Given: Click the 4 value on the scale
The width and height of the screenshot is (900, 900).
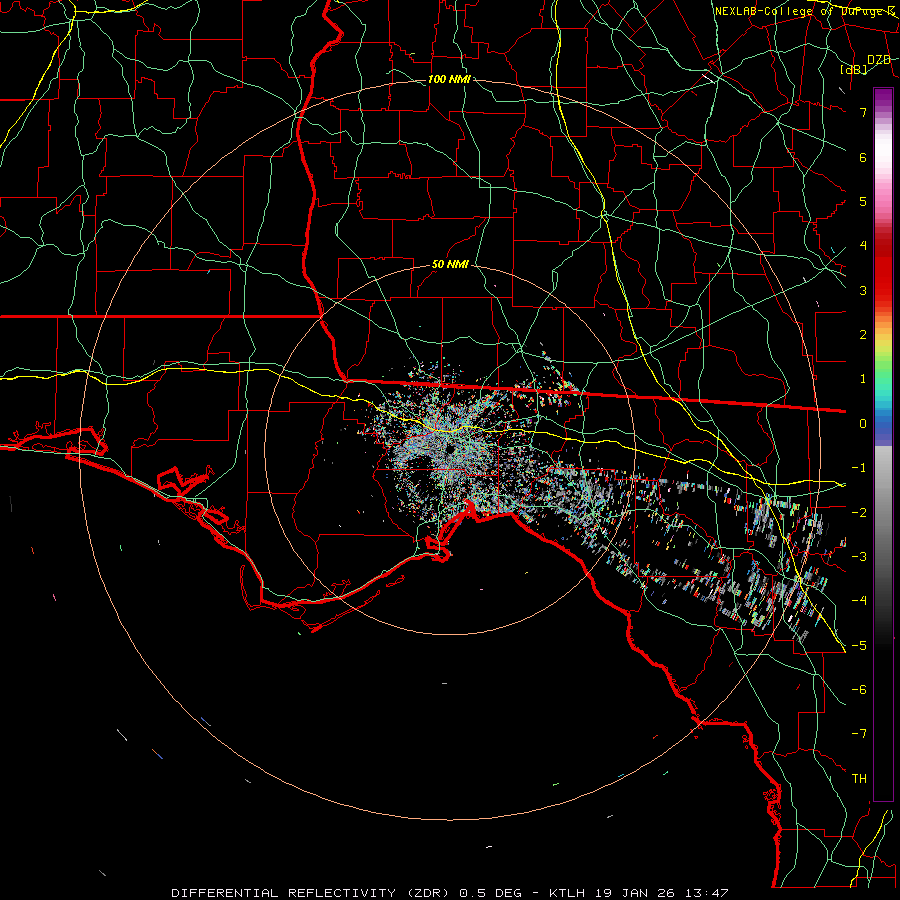Looking at the screenshot, I should (863, 246).
